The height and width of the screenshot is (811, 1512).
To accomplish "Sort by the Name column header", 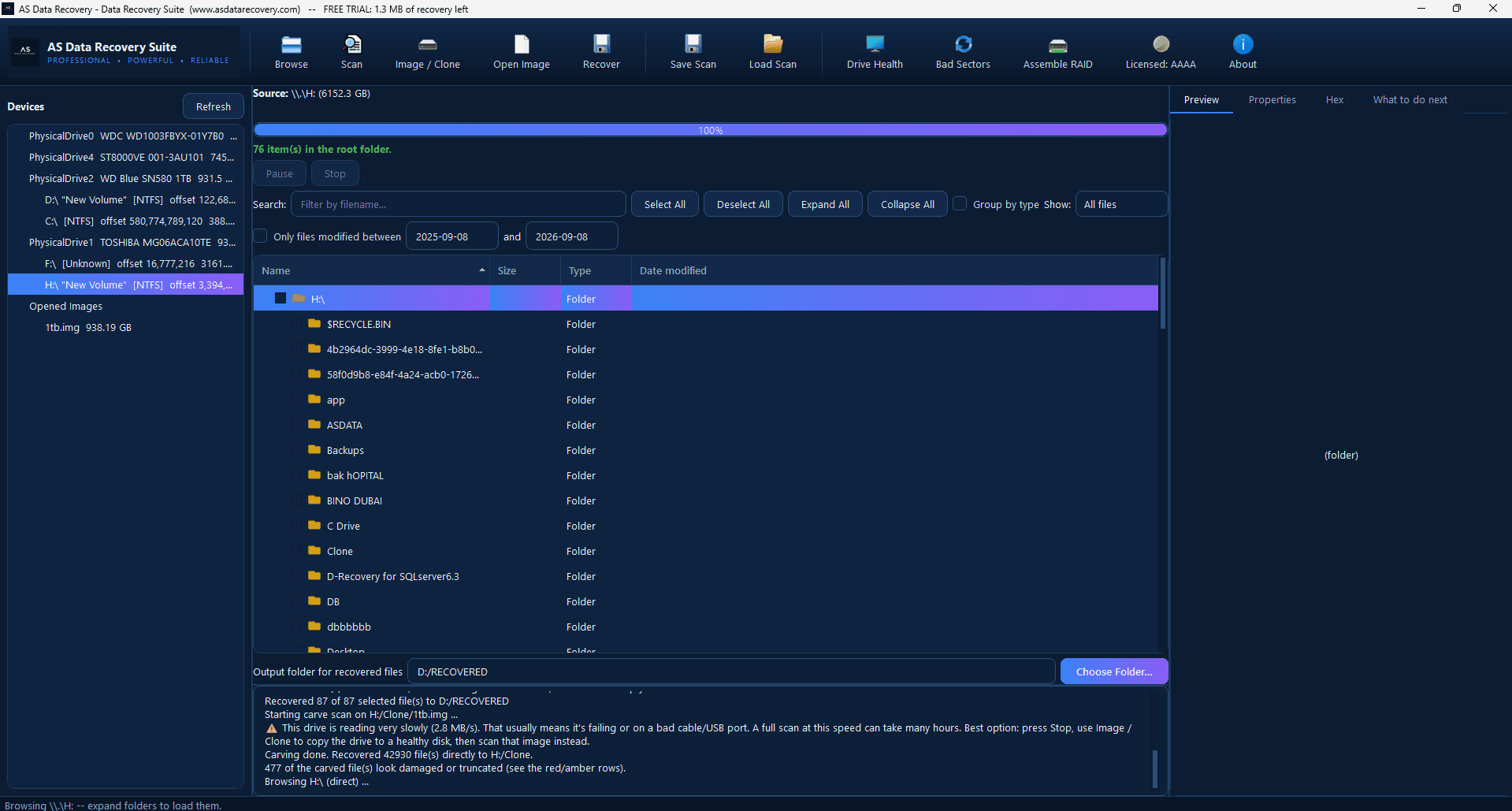I will point(371,270).
